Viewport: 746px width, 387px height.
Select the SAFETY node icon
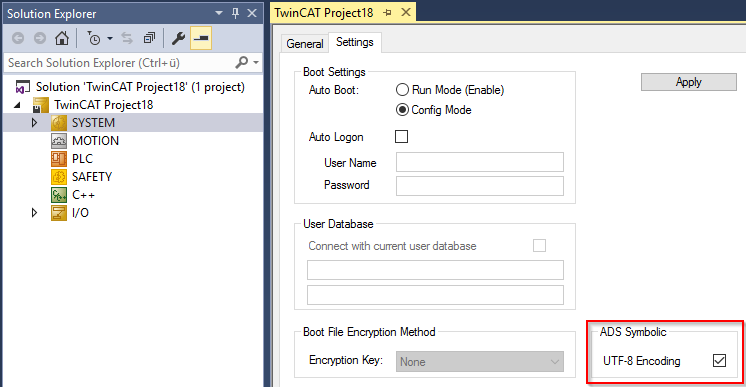point(59,177)
